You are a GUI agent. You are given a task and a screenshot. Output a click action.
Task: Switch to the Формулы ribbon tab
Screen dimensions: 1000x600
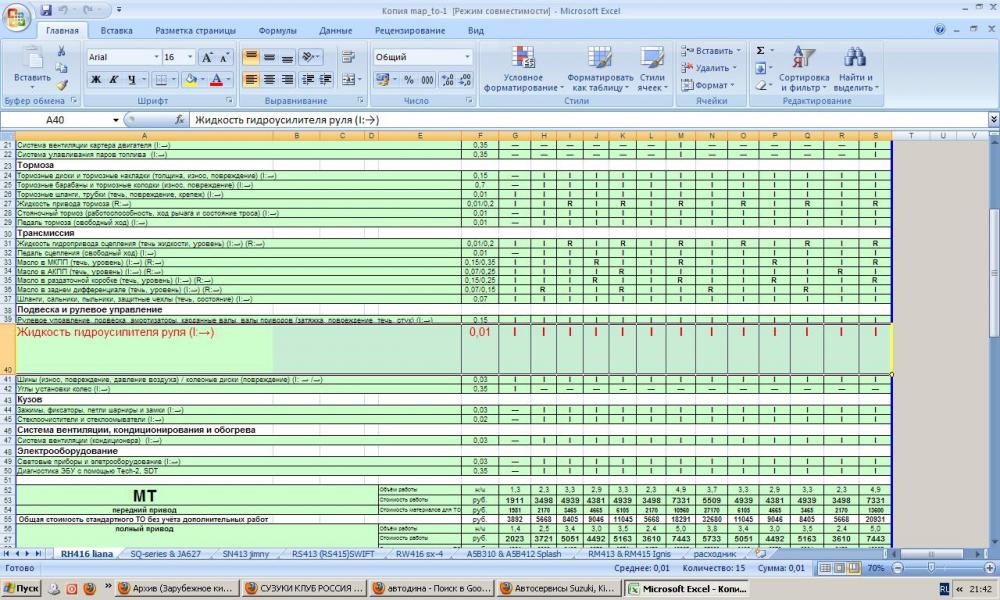point(277,31)
